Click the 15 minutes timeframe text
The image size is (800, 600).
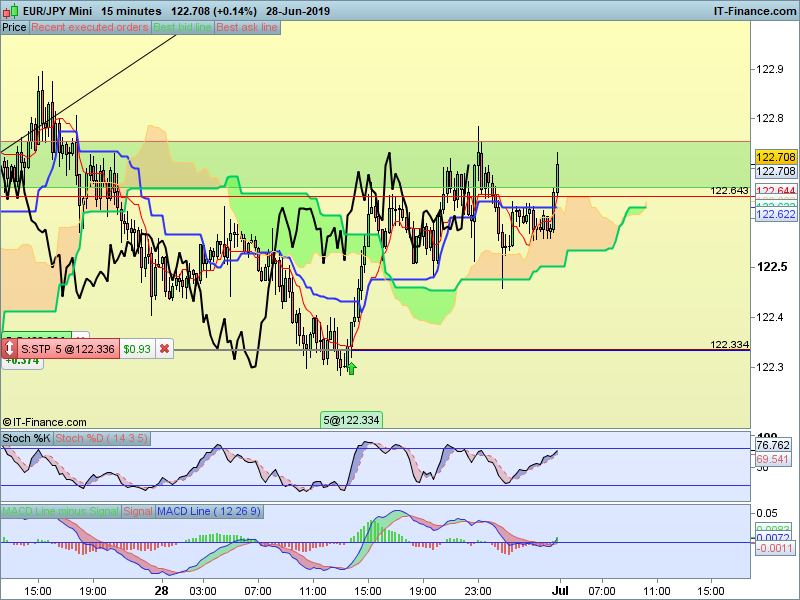pos(131,11)
